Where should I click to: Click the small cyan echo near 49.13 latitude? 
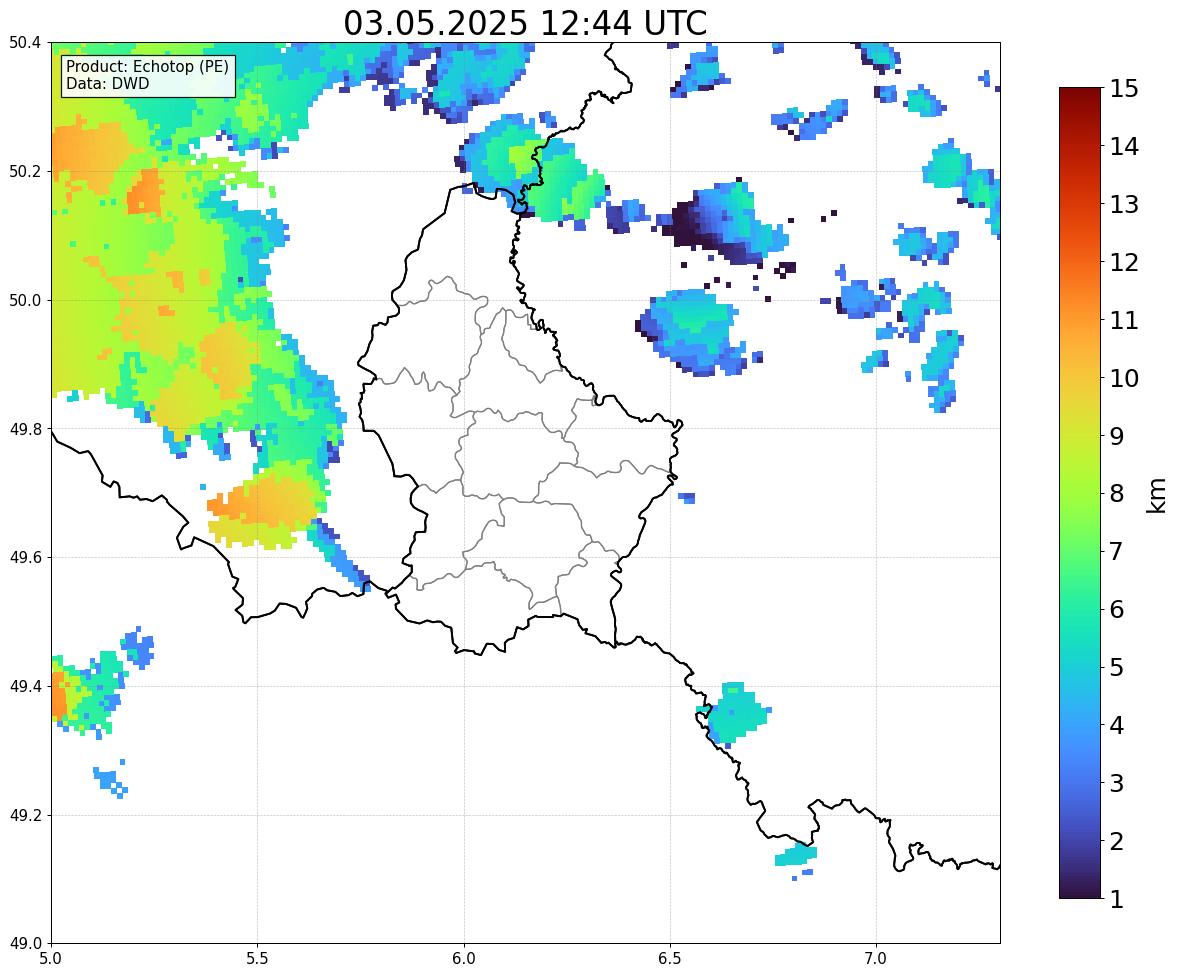coord(796,856)
